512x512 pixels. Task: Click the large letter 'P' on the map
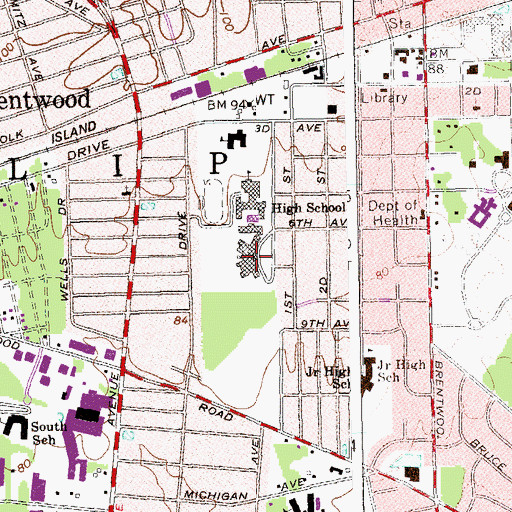218,163
